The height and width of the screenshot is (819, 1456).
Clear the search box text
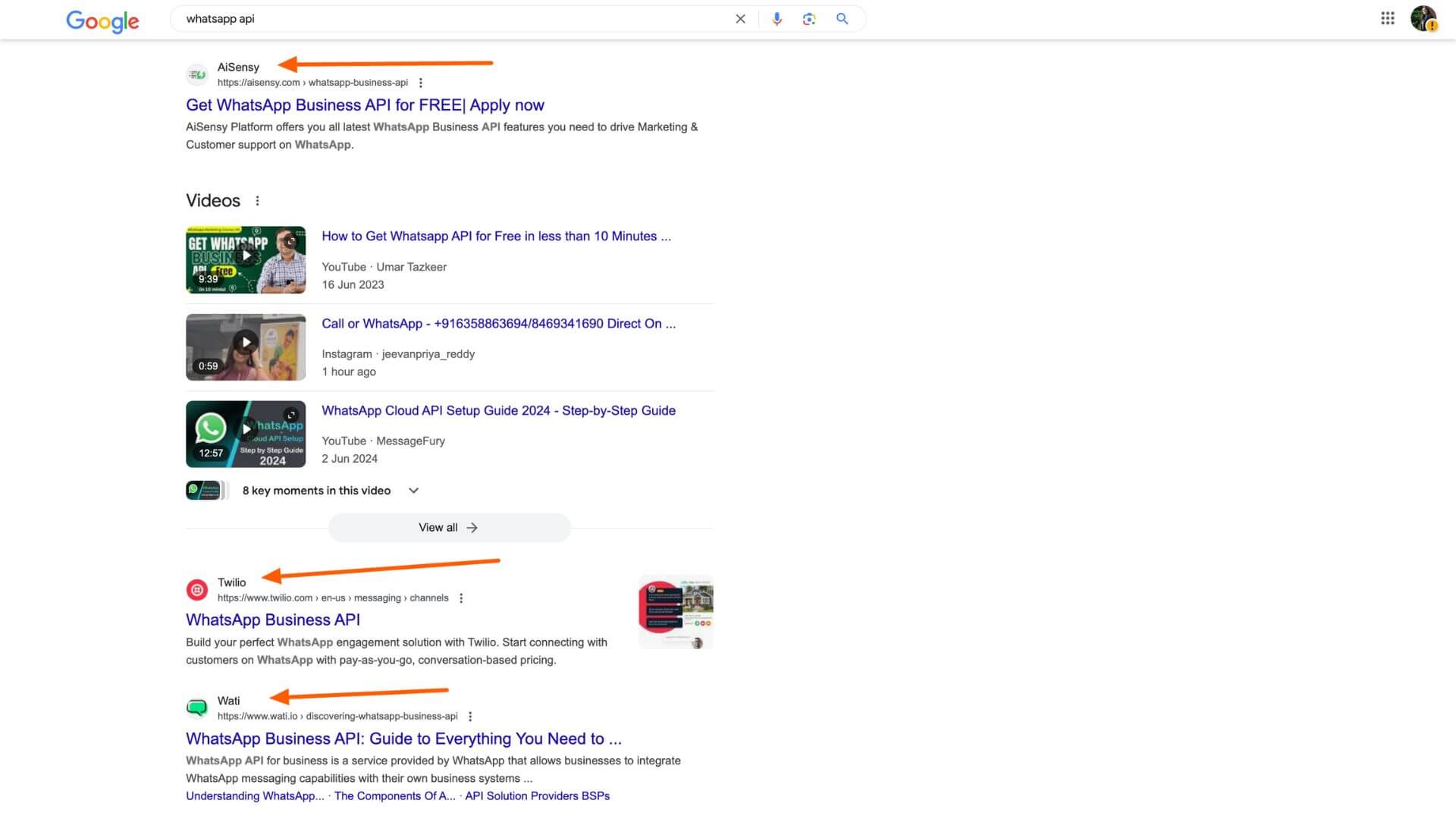[740, 19]
